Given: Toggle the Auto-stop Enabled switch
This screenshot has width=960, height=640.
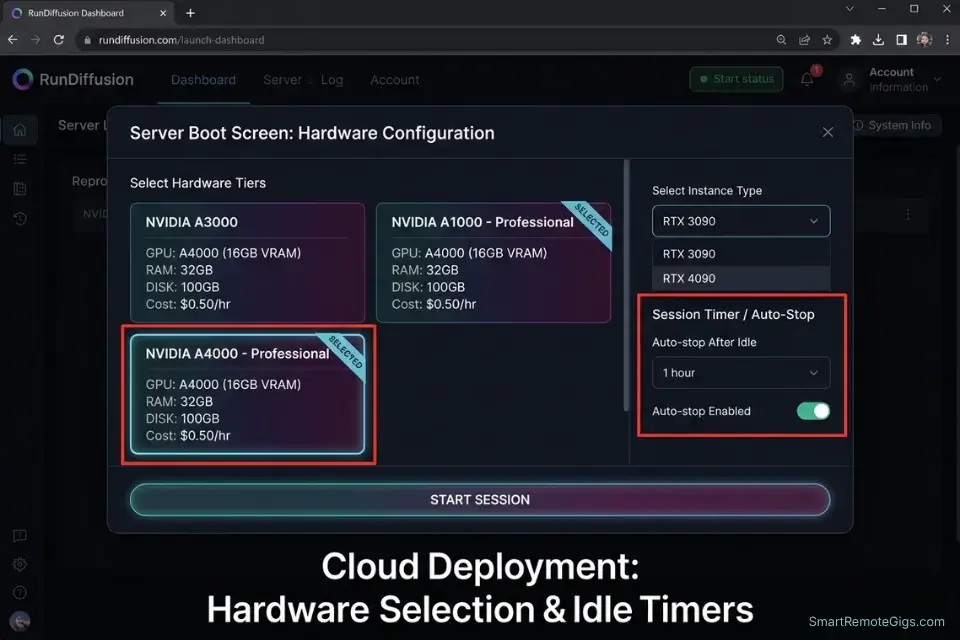Looking at the screenshot, I should (x=813, y=411).
